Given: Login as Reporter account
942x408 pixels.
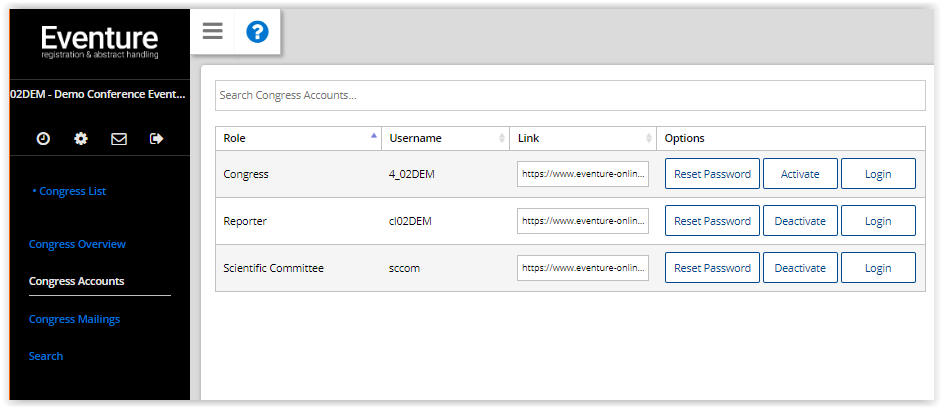Looking at the screenshot, I should point(878,221).
